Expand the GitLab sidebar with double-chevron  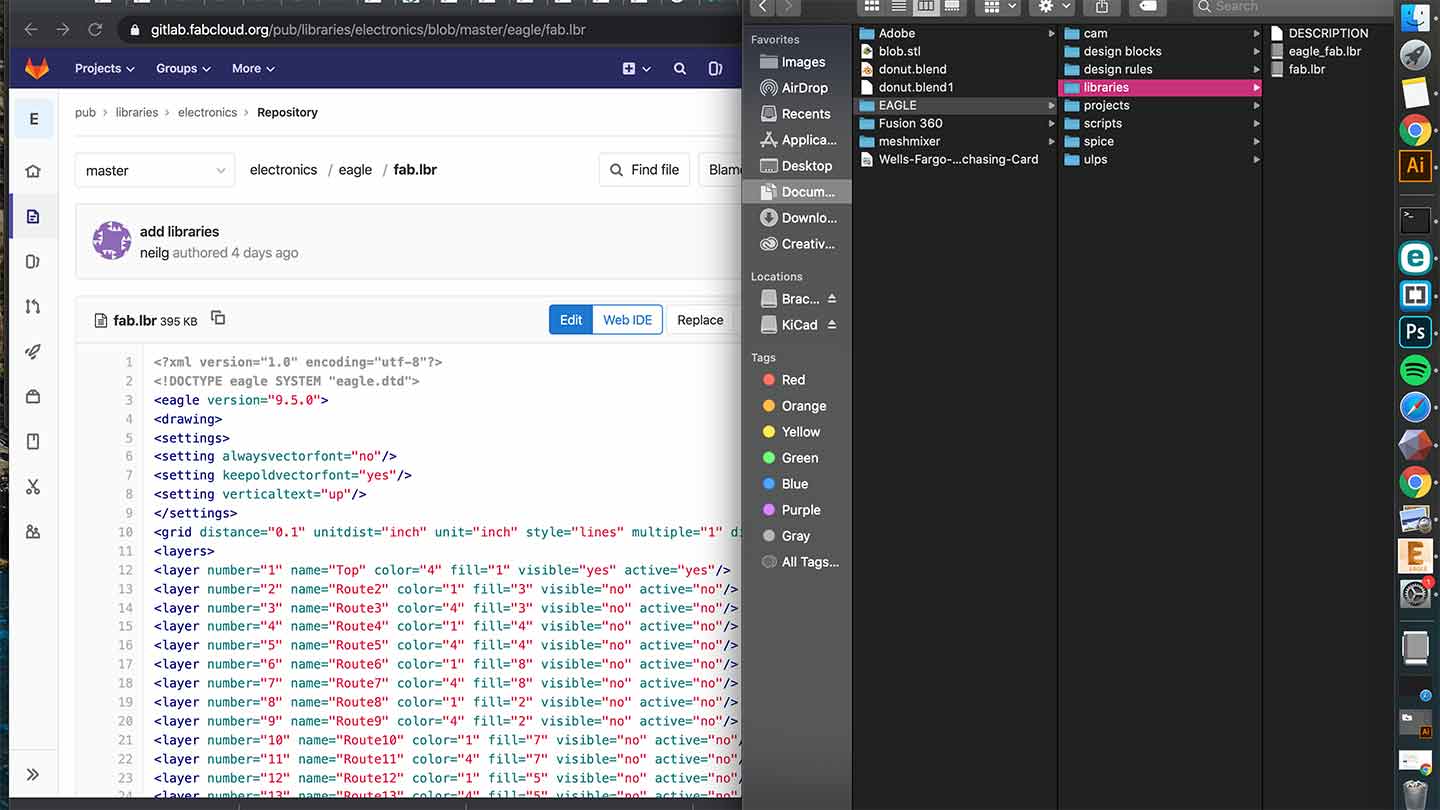(x=33, y=774)
